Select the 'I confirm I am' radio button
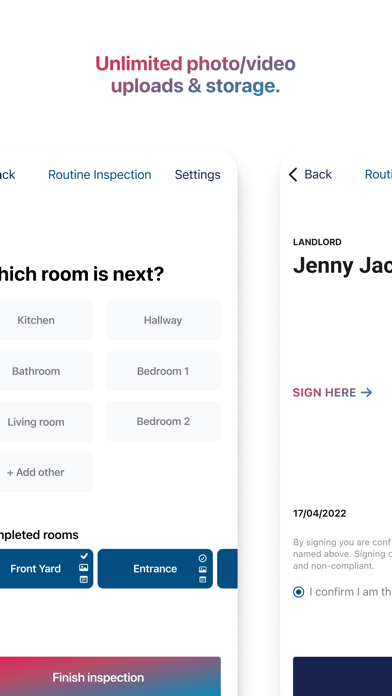 click(x=299, y=592)
